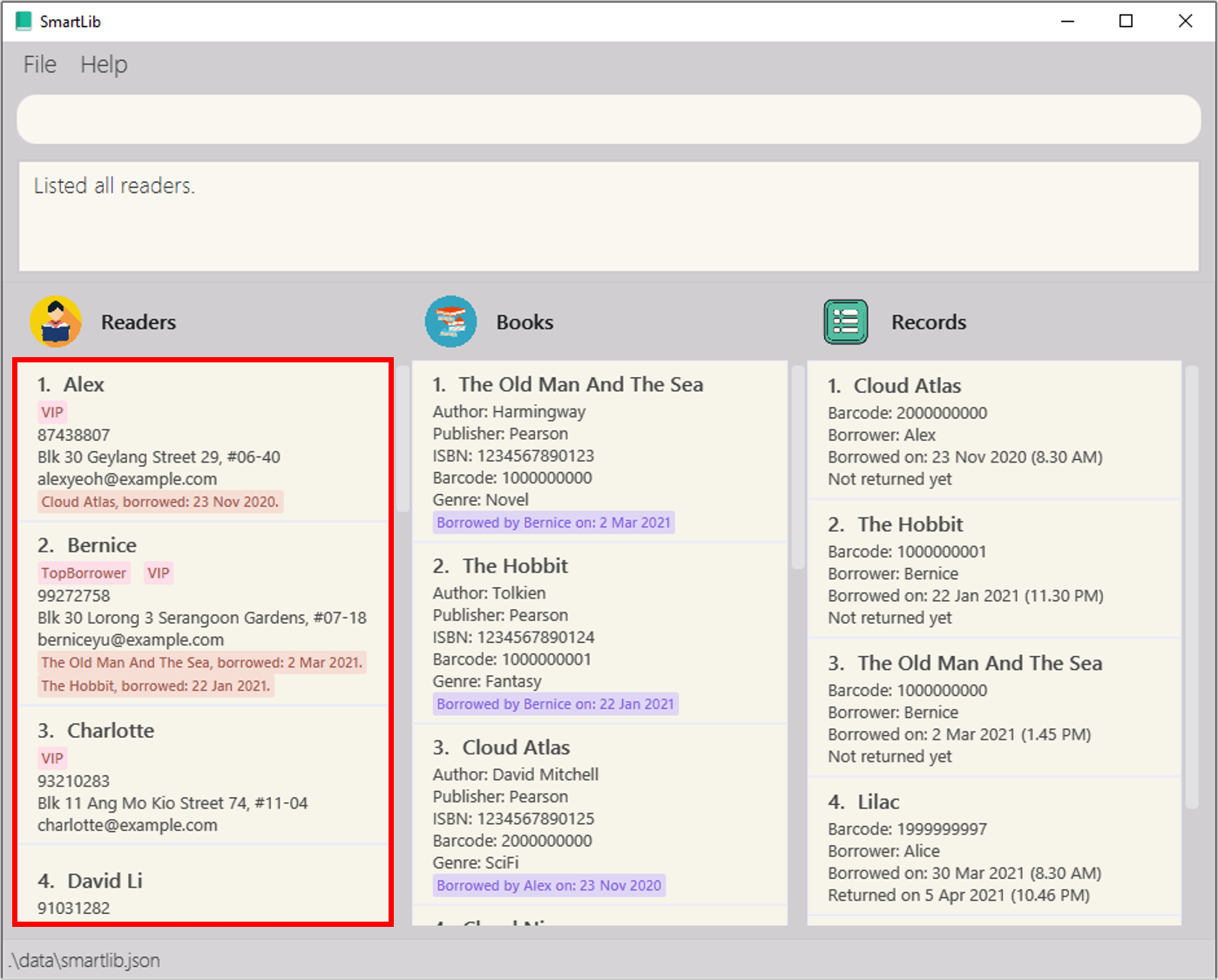Click 'Genre: SciFi' line
Screen dimensions: 1218x980
(x=476, y=862)
